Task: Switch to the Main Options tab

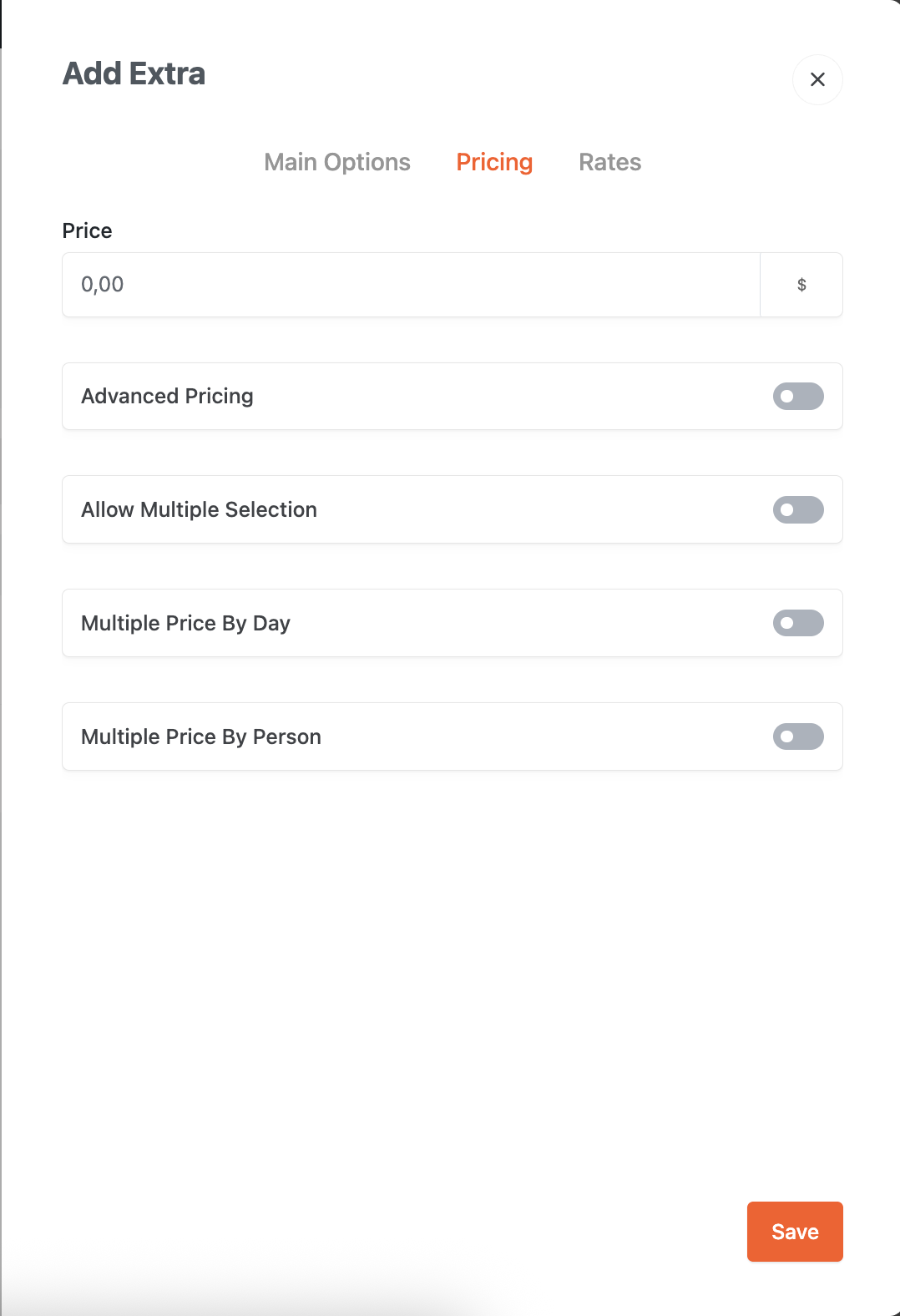Action: click(x=337, y=162)
